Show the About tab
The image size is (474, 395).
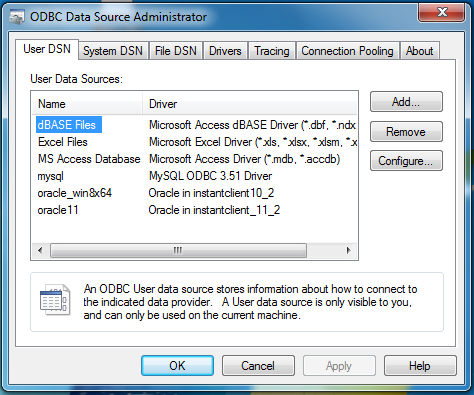[420, 51]
